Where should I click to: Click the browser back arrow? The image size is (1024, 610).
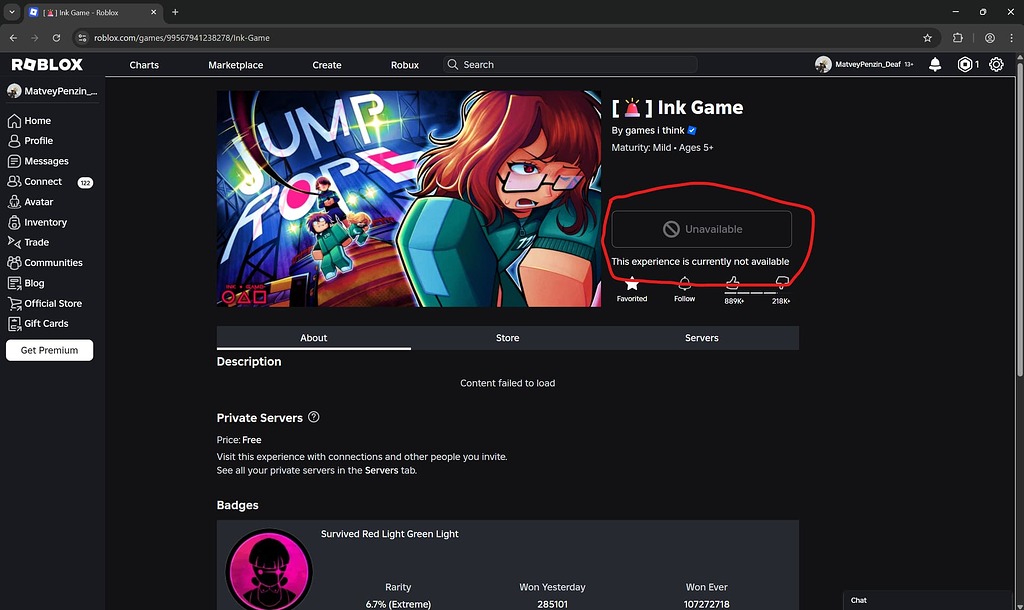click(13, 38)
